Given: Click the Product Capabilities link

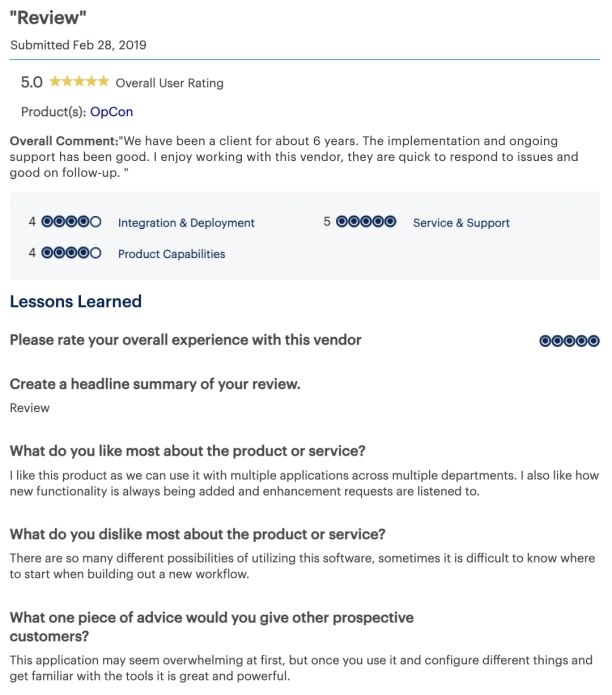Looking at the screenshot, I should [171, 254].
